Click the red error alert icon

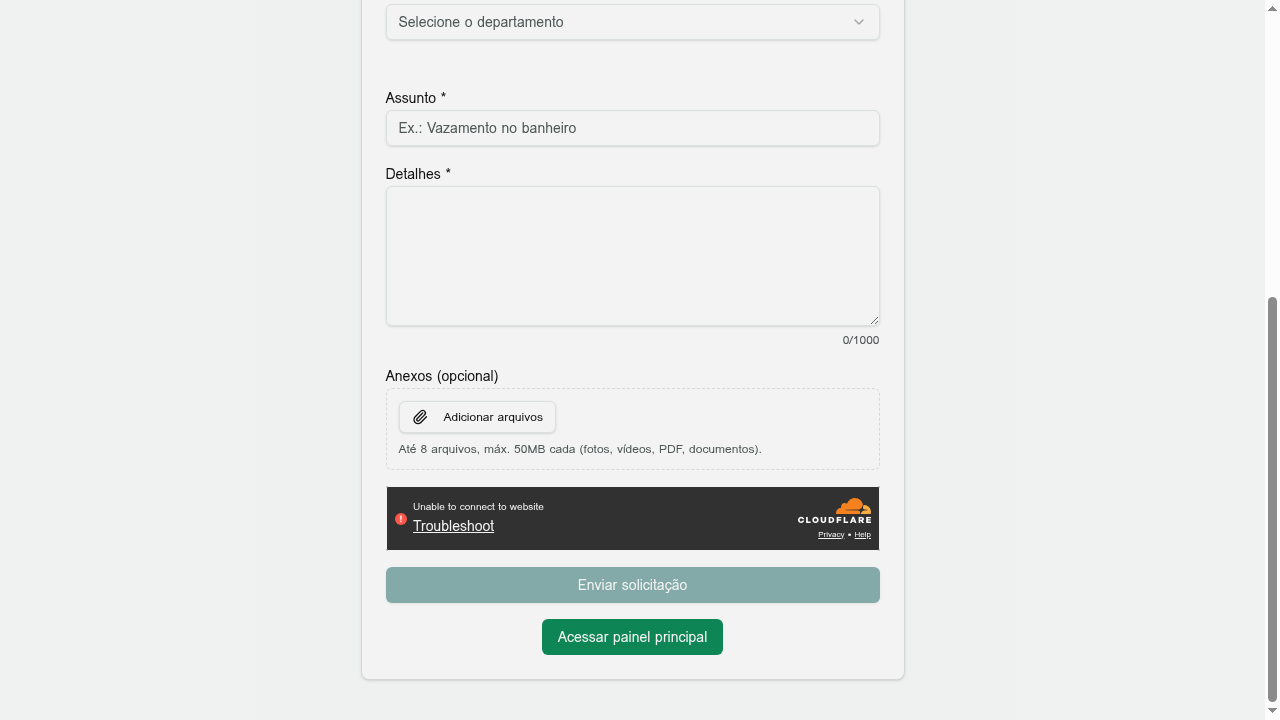coord(401,519)
